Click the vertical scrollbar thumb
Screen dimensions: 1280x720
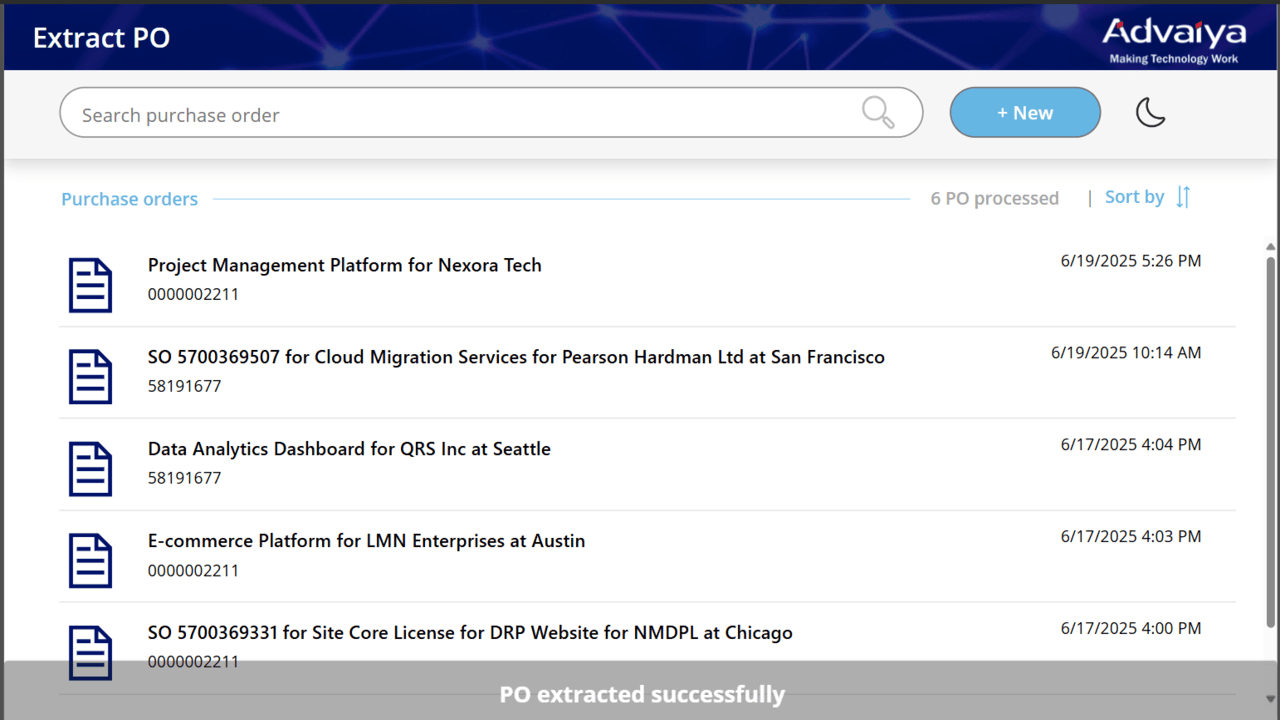pyautogui.click(x=1271, y=442)
